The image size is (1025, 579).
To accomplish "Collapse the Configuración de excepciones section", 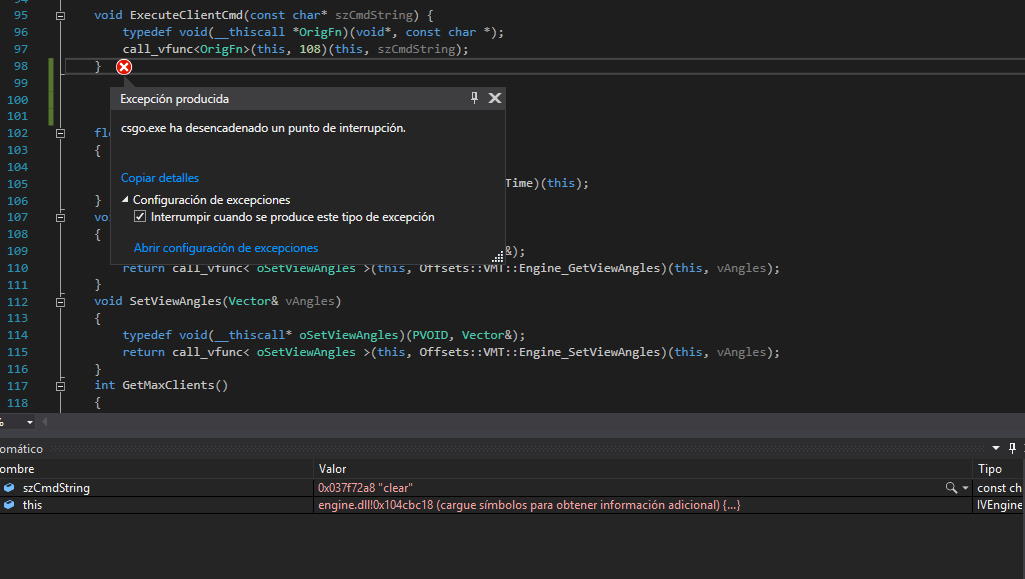I will coord(126,200).
